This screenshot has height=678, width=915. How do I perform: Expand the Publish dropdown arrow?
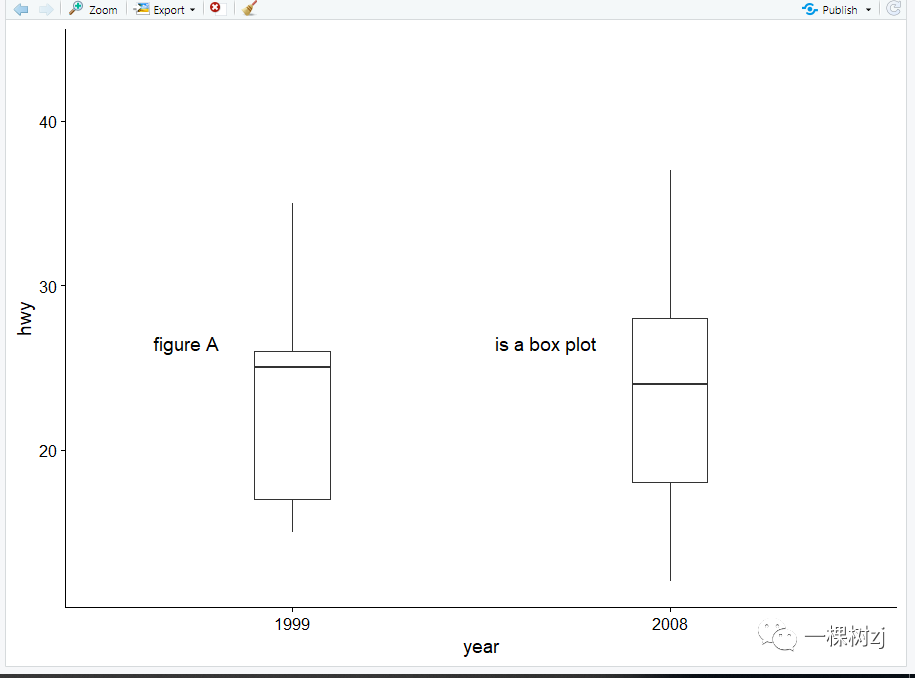pos(868,10)
